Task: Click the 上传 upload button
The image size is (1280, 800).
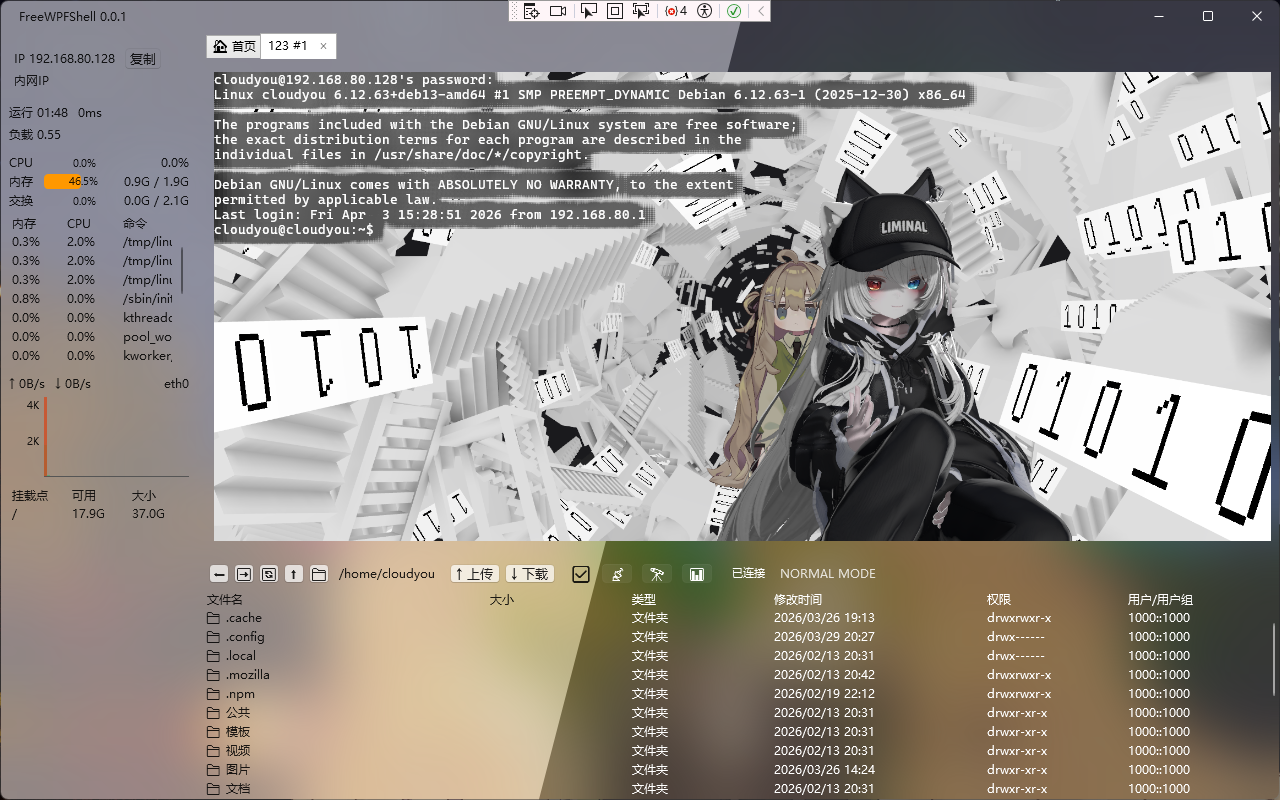Action: (x=474, y=574)
